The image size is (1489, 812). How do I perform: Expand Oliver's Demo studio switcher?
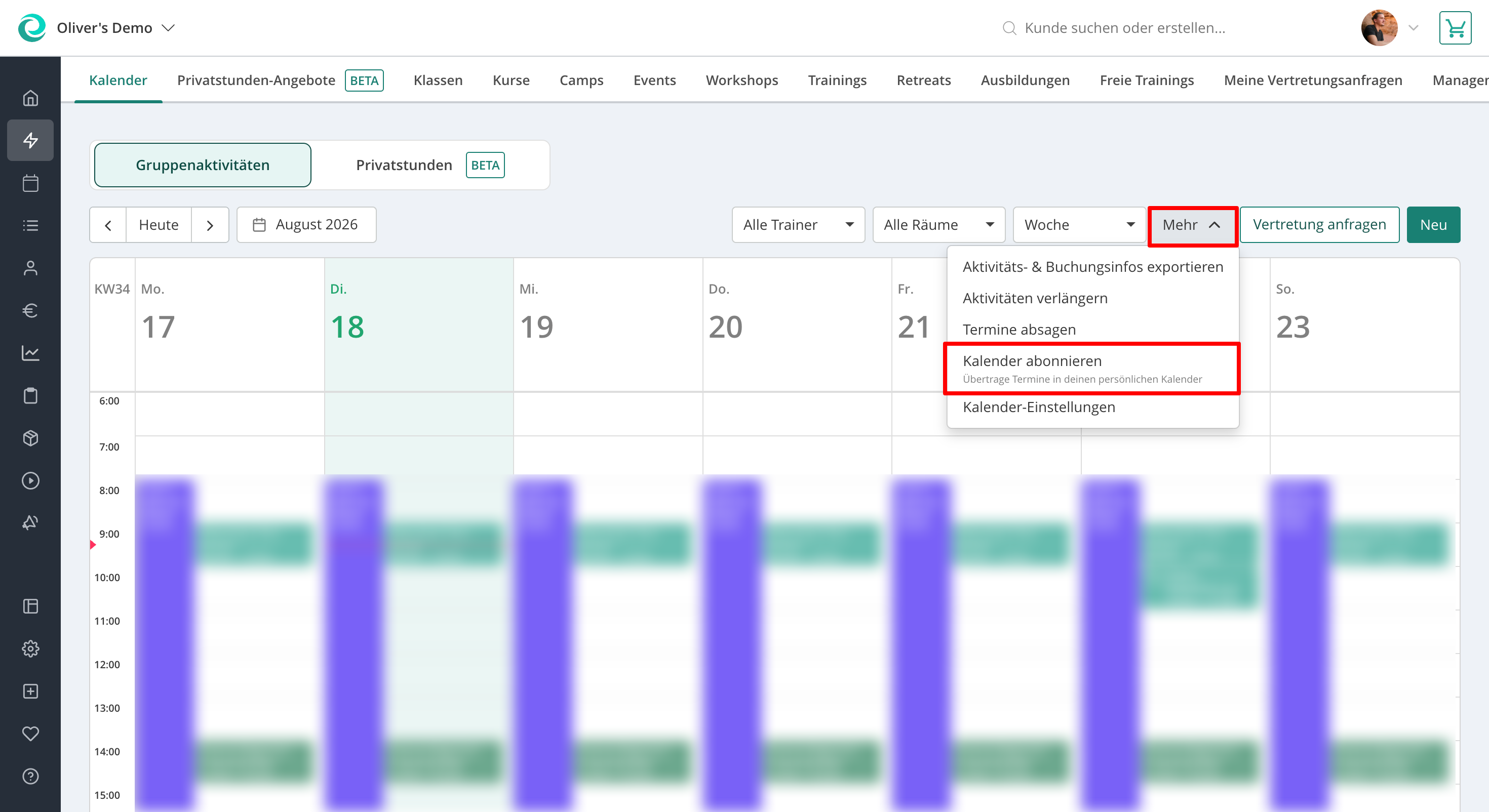tap(115, 28)
